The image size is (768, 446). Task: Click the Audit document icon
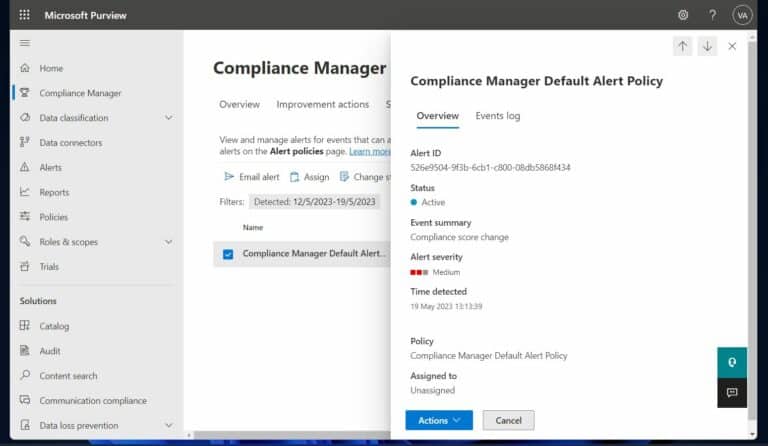point(25,351)
